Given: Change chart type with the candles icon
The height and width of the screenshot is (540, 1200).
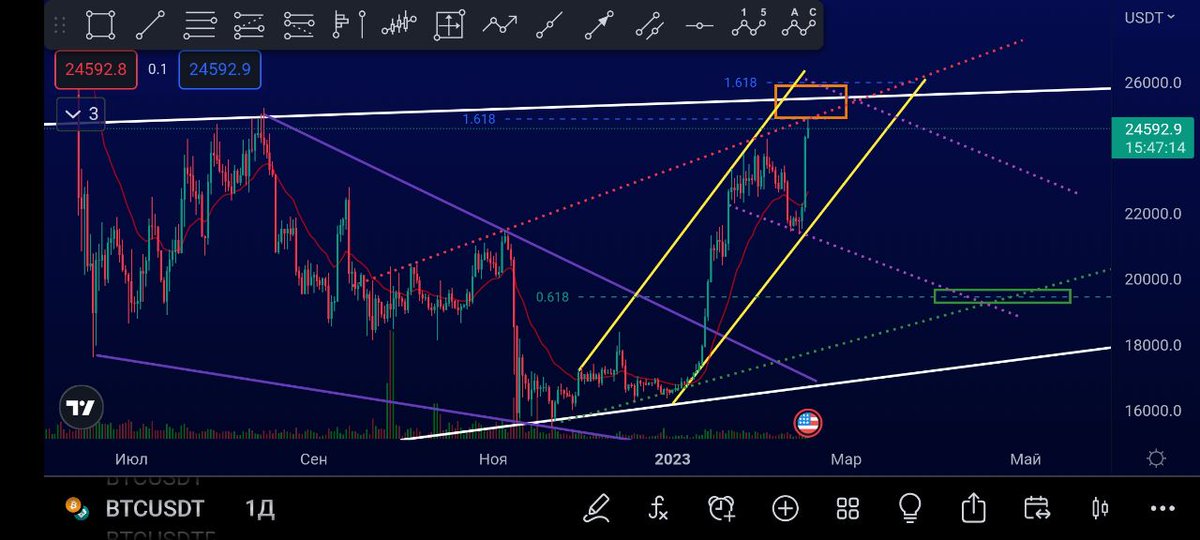Looking at the screenshot, I should pos(1100,508).
